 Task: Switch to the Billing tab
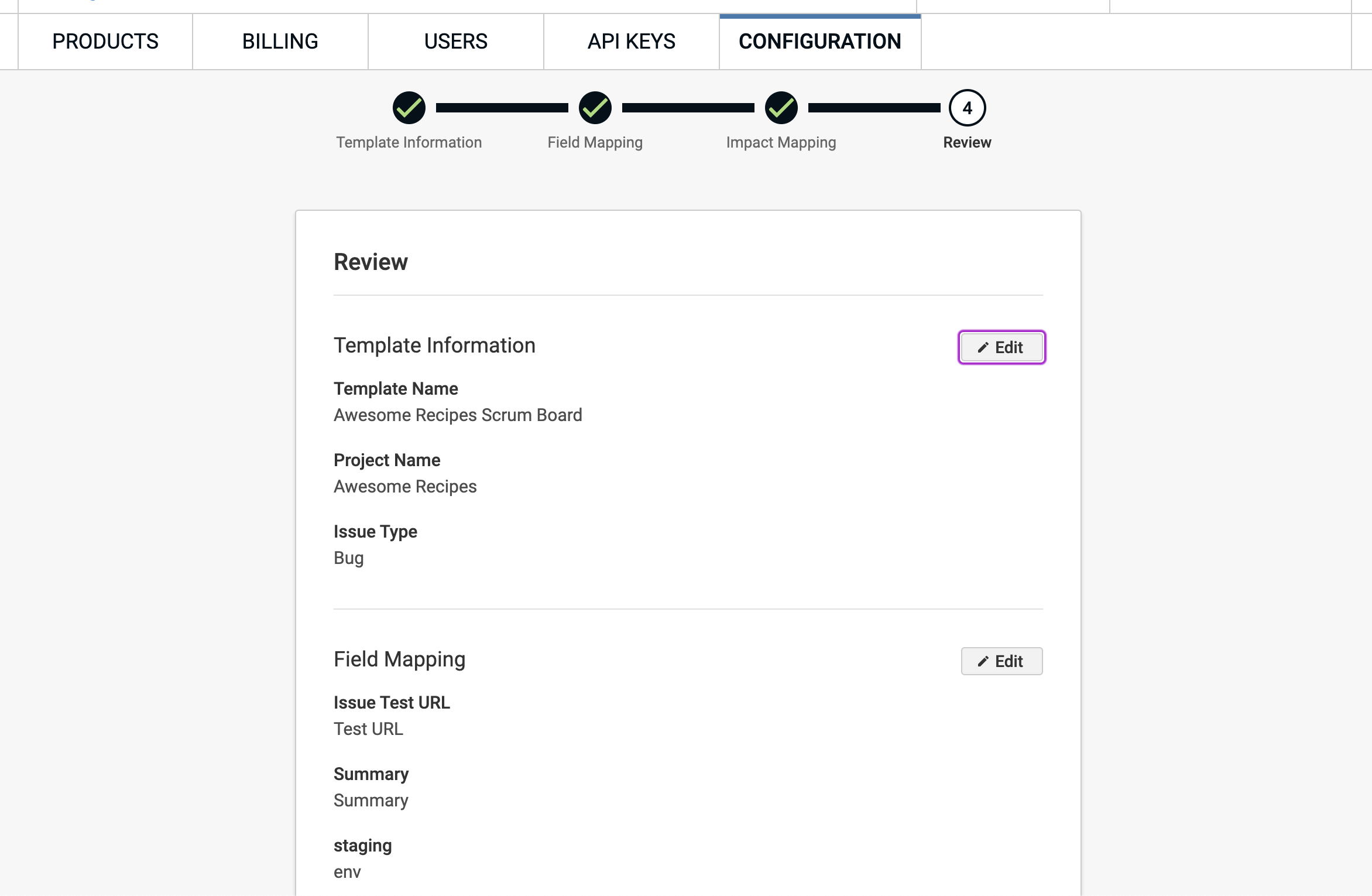pos(280,42)
